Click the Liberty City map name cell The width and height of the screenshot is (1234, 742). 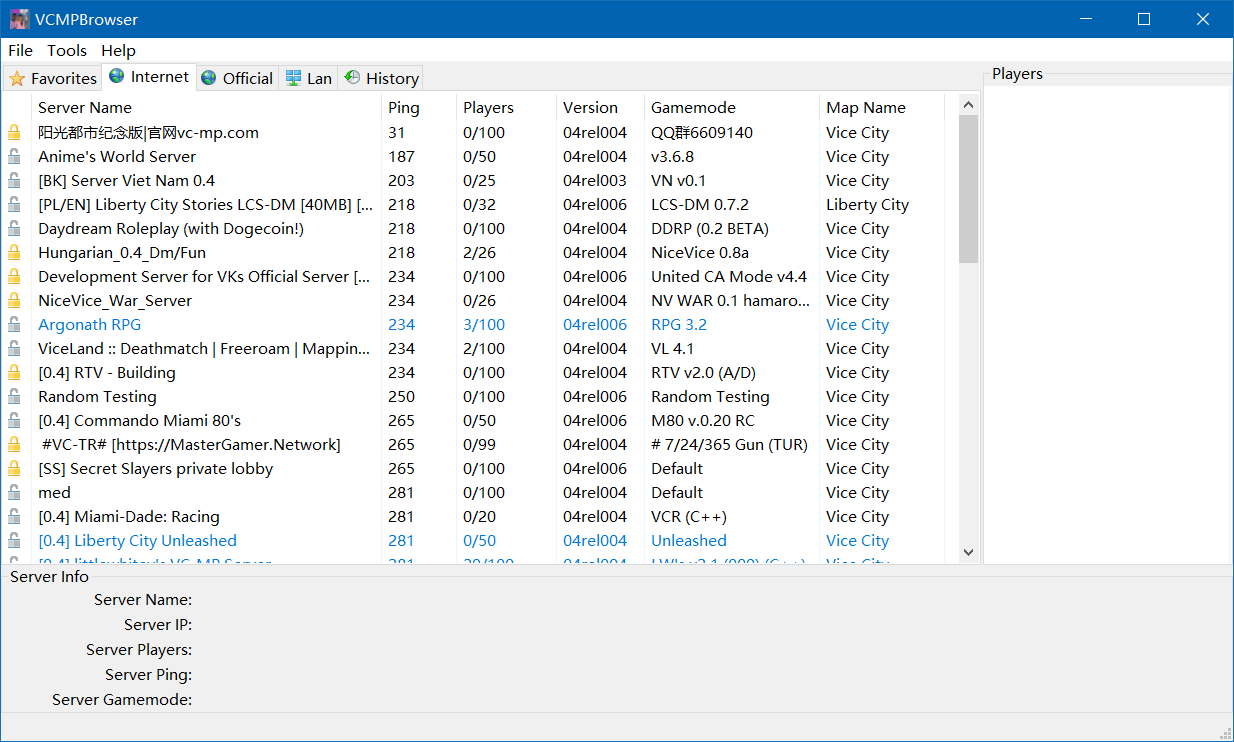(x=867, y=204)
